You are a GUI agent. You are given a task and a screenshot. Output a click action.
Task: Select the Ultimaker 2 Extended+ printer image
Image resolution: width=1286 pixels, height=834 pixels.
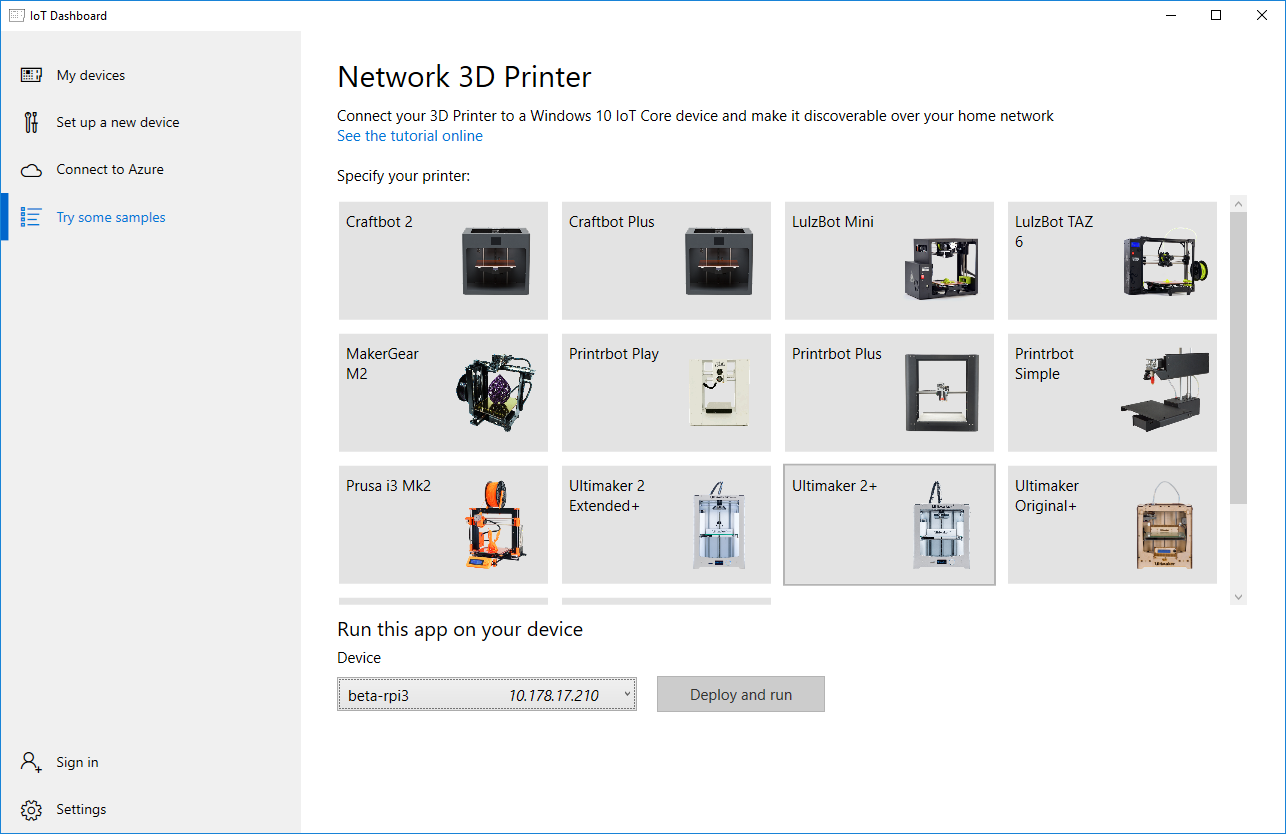tap(720, 526)
